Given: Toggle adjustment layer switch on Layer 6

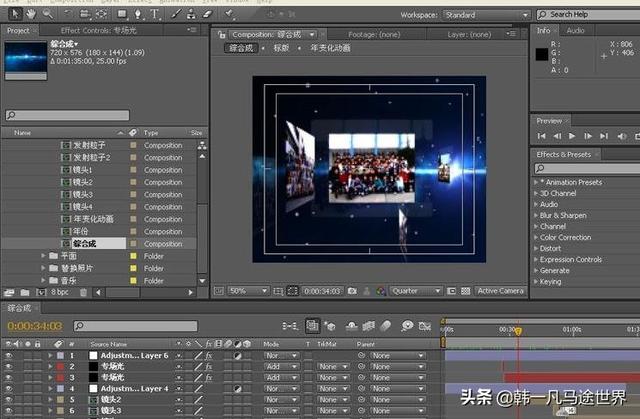Looking at the screenshot, I should point(237,356).
